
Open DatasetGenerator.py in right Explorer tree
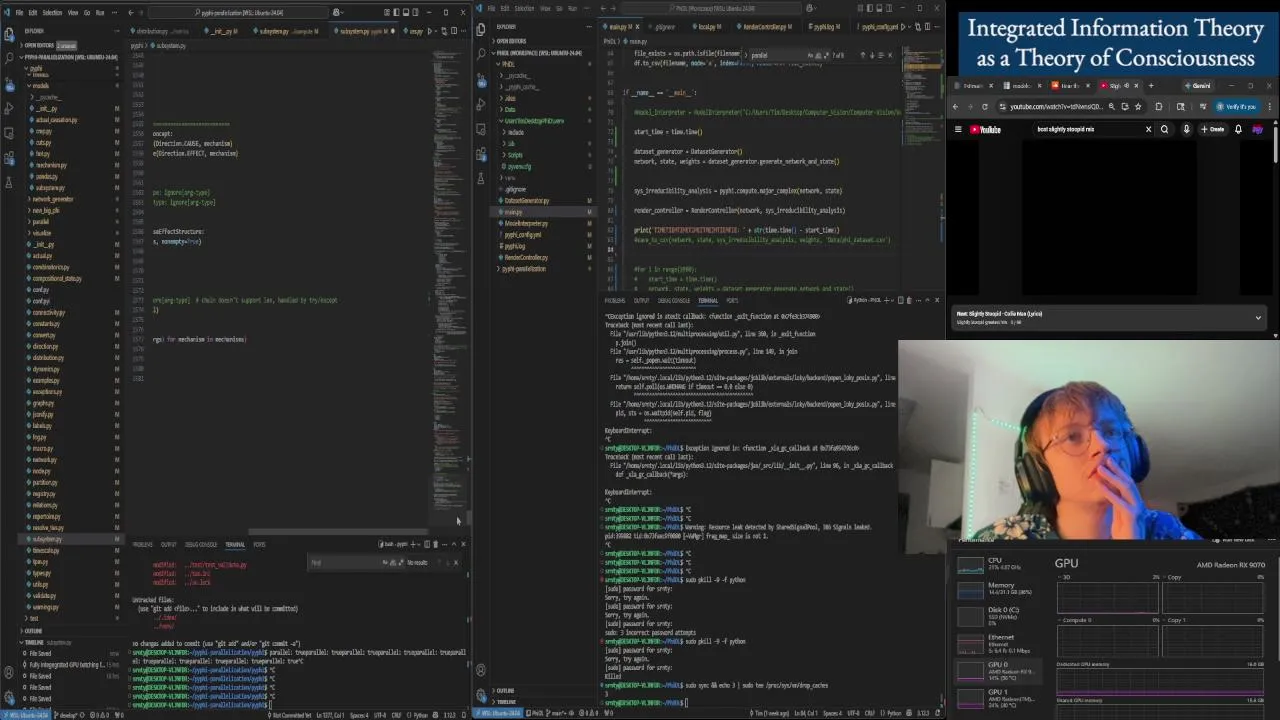coord(527,200)
